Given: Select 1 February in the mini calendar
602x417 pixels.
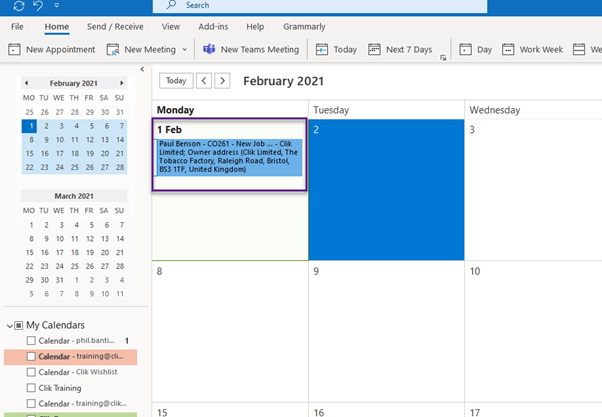Looking at the screenshot, I should click(x=29, y=126).
